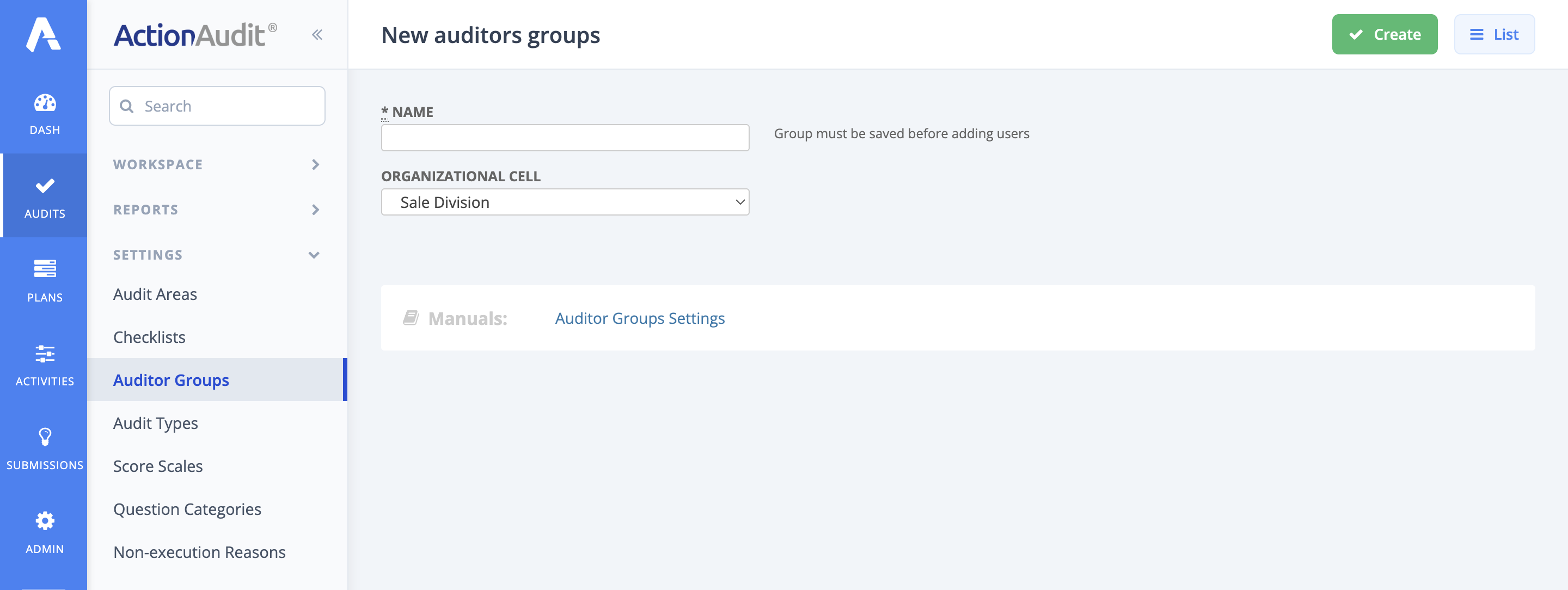Open the Audit Types settings page
The image size is (1568, 590).
[155, 423]
